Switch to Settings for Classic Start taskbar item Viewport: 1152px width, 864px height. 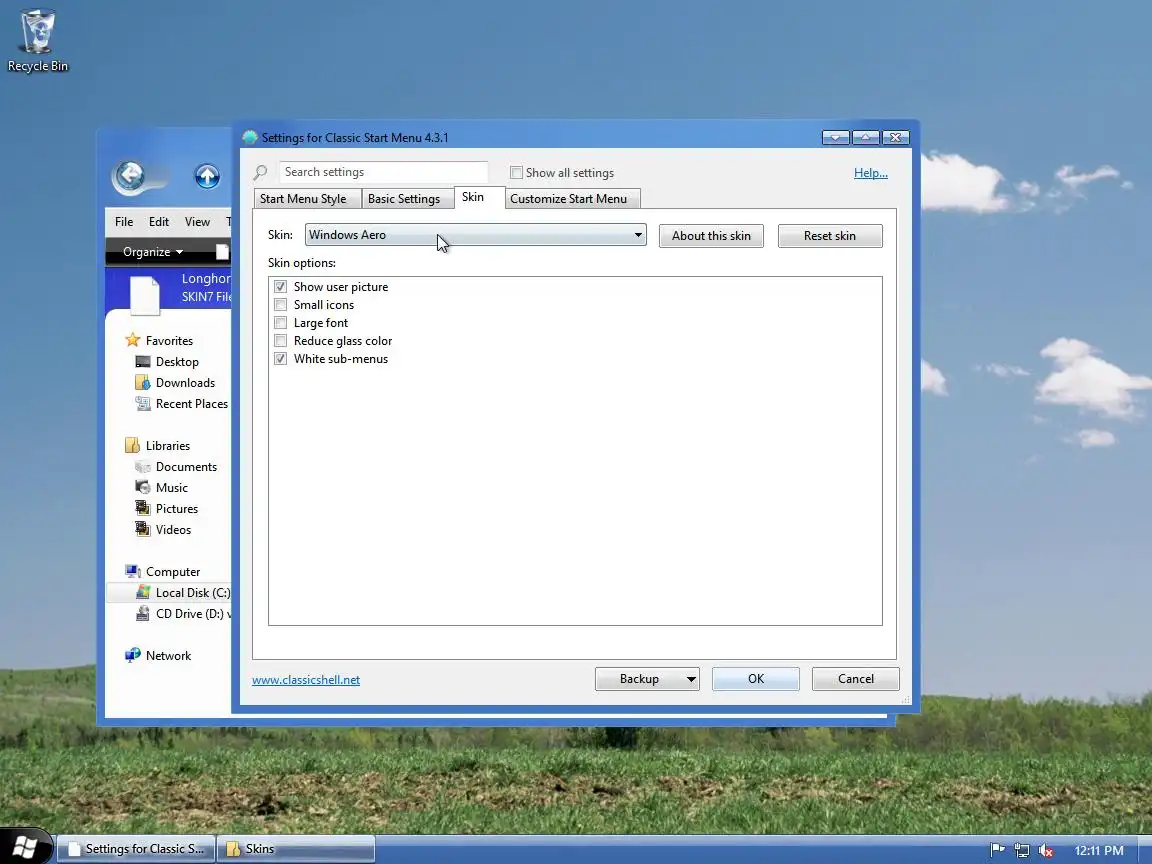coord(136,849)
